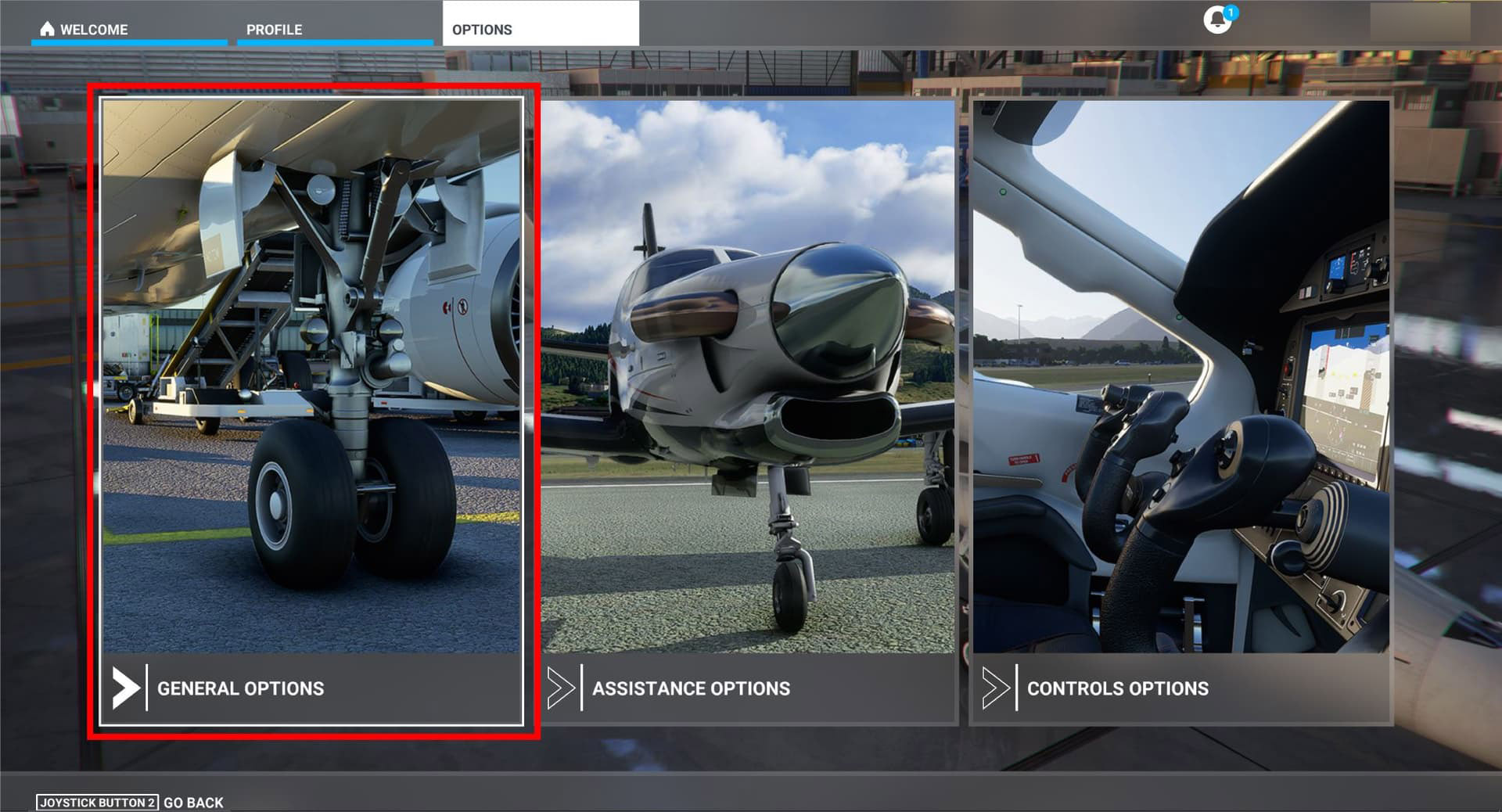Open Assistance Options label
The width and height of the screenshot is (1502, 812).
(692, 688)
